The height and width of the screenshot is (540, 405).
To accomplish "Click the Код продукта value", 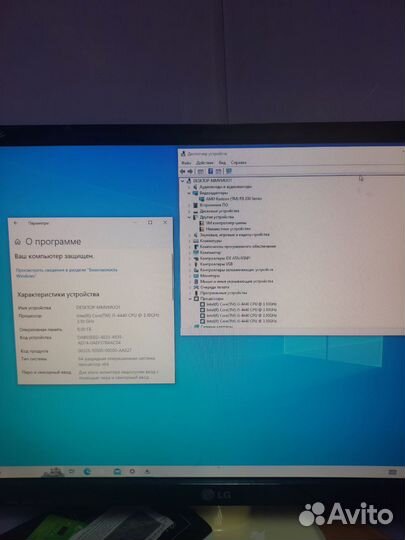I will coord(105,351).
